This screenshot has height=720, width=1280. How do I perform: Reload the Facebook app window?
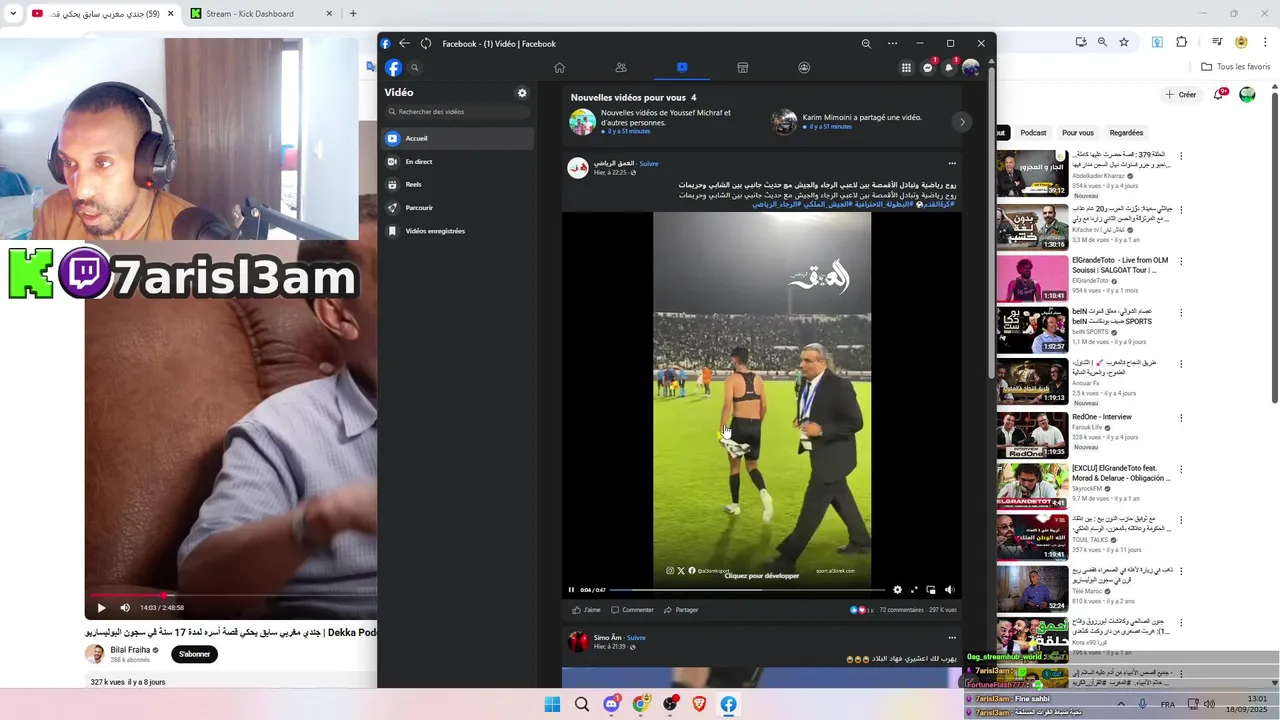(x=426, y=43)
